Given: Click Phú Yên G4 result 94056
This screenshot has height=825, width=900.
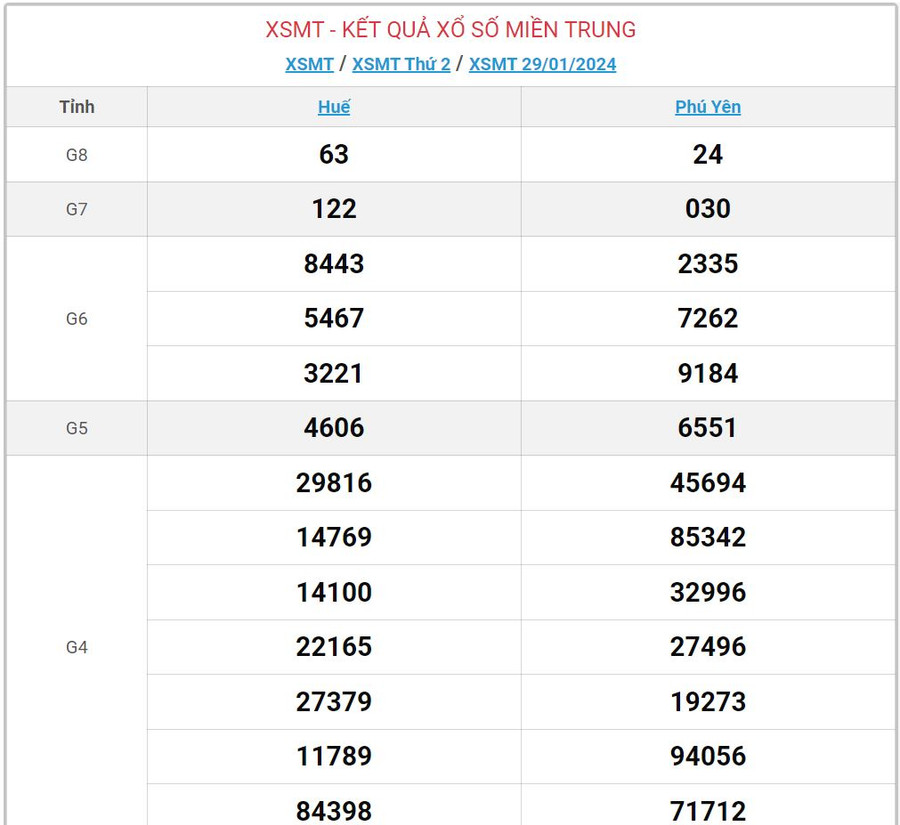Looking at the screenshot, I should 708,756.
